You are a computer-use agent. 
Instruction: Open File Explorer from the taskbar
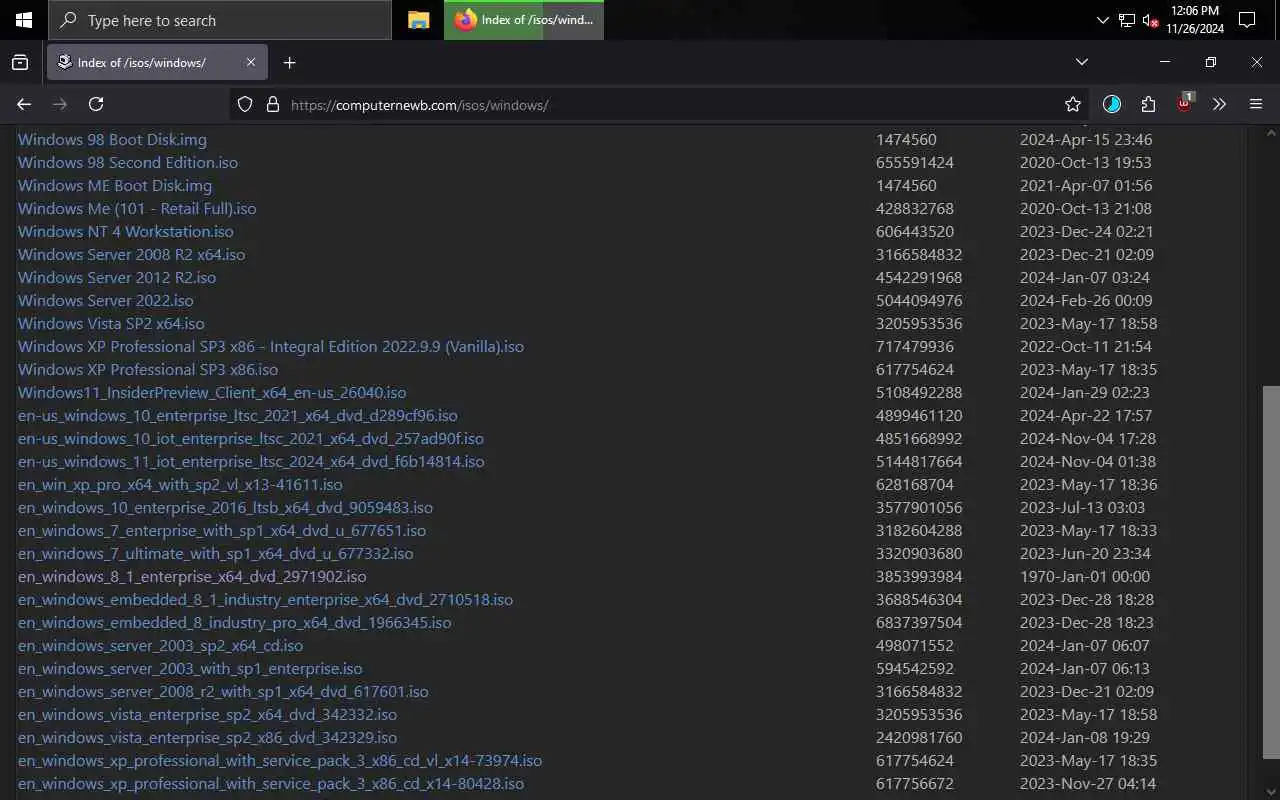(419, 20)
